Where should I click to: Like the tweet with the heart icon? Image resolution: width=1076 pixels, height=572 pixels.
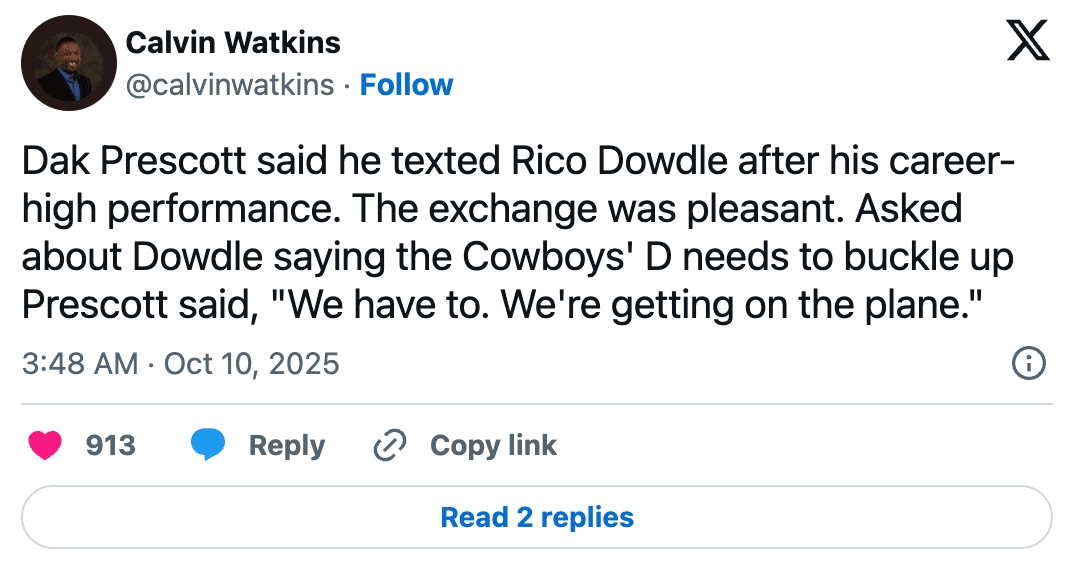[x=45, y=446]
